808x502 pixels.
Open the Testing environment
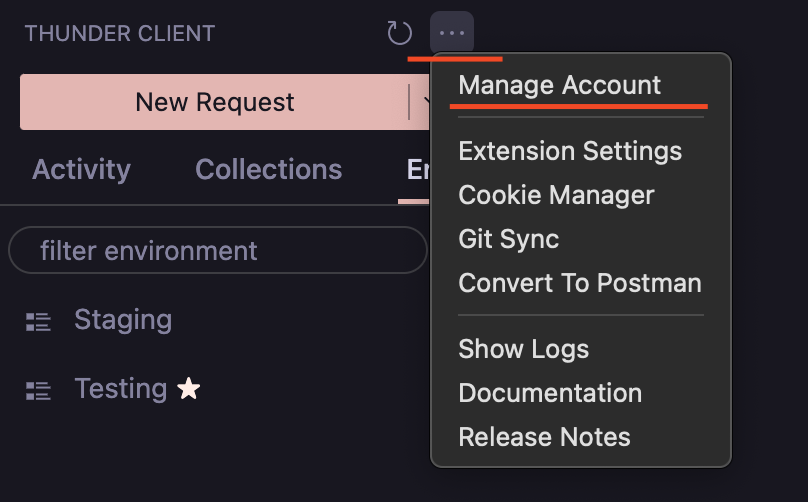click(x=120, y=388)
